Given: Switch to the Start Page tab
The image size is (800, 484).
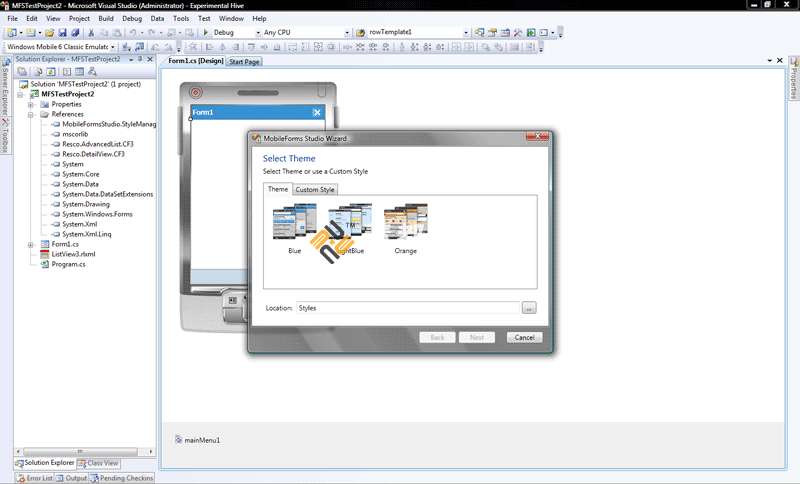Looking at the screenshot, I should [x=244, y=62].
